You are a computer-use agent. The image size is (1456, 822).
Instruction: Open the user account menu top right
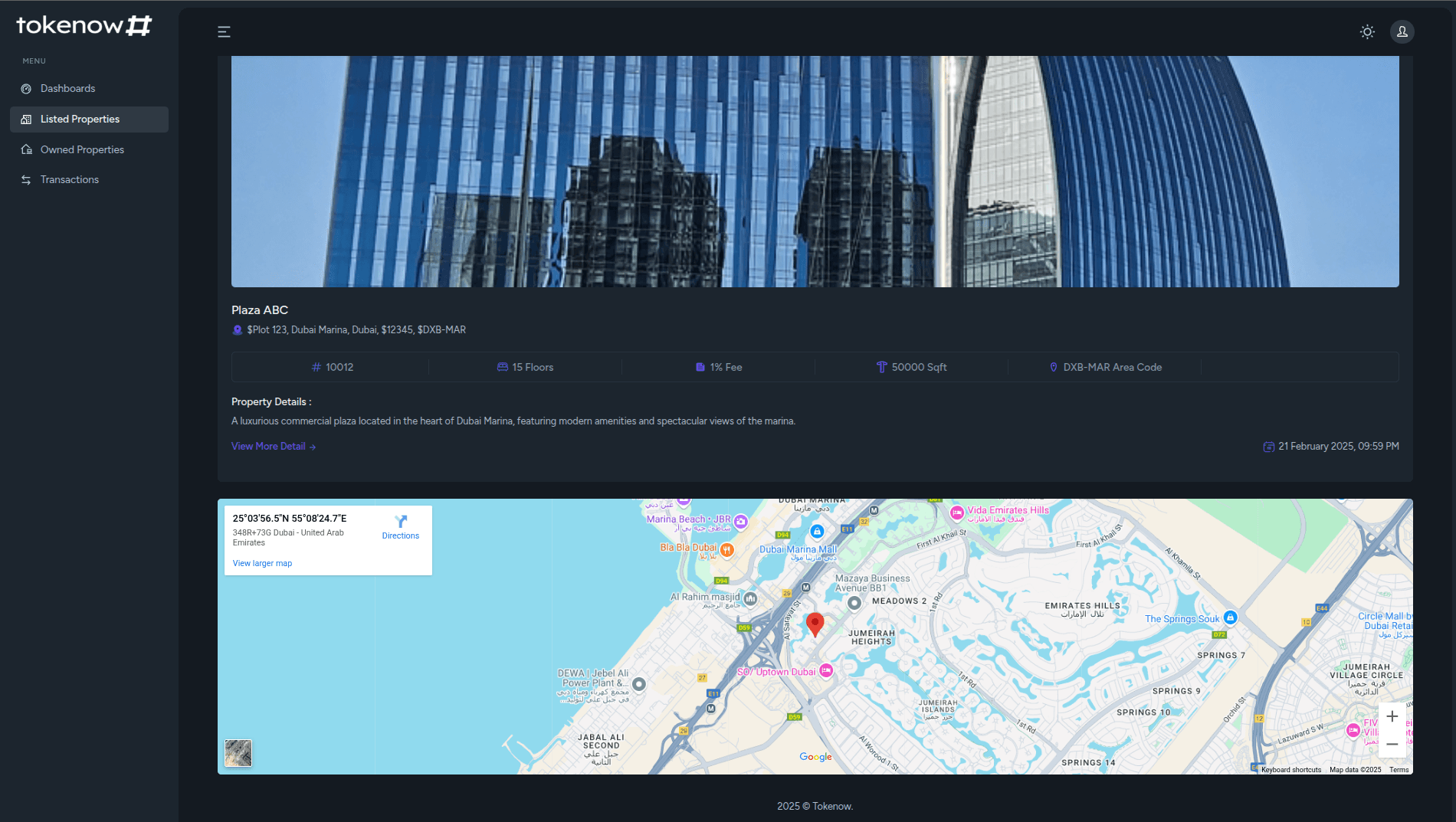pos(1402,31)
